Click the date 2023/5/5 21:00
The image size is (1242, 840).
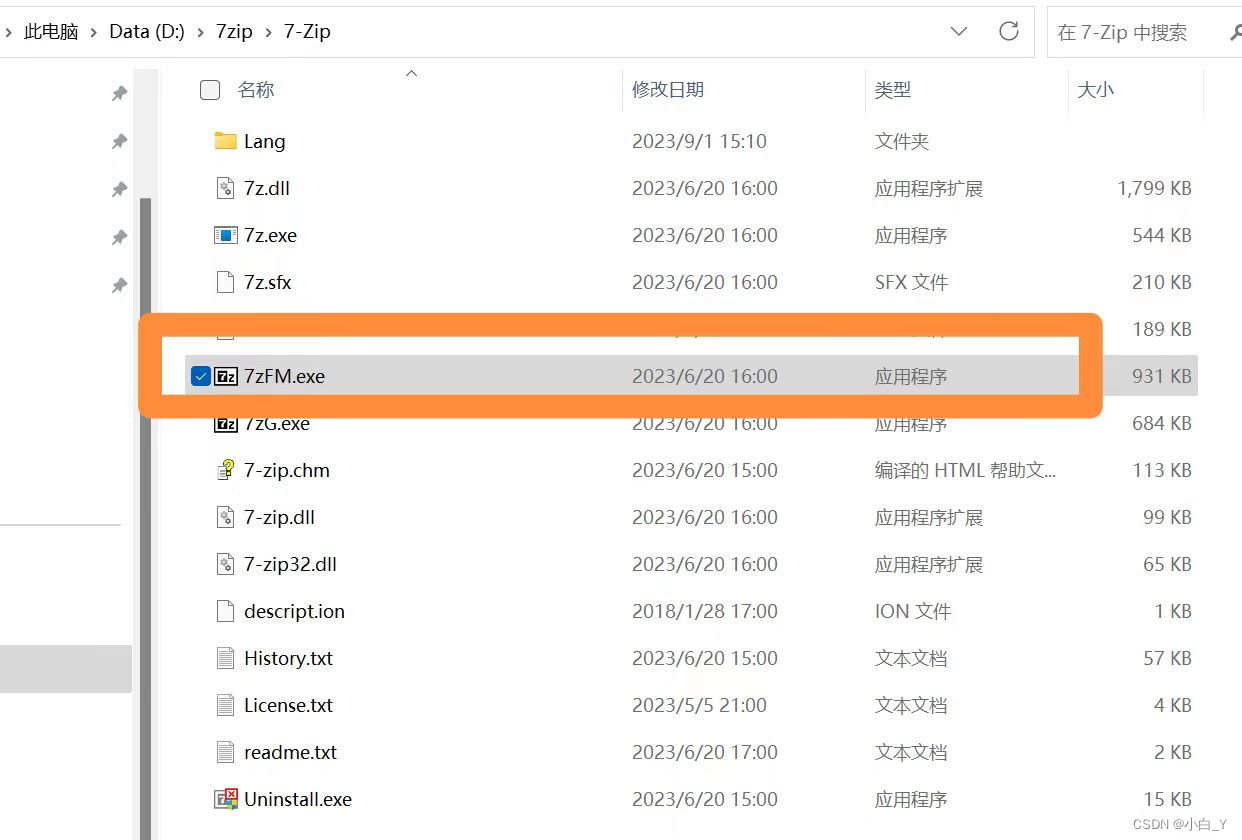[699, 705]
